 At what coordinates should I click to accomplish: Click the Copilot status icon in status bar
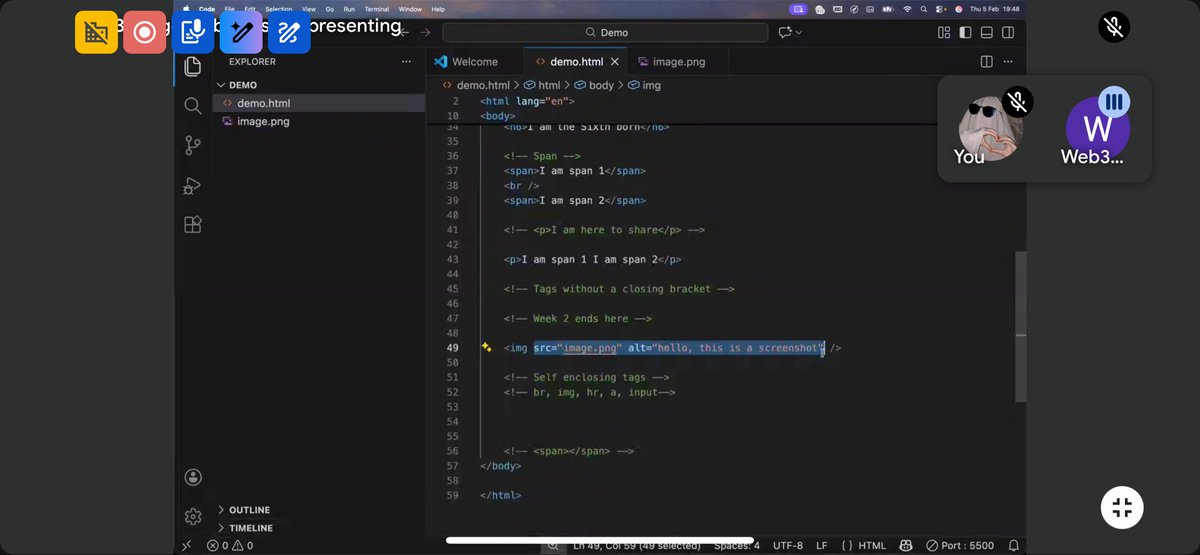(906, 545)
